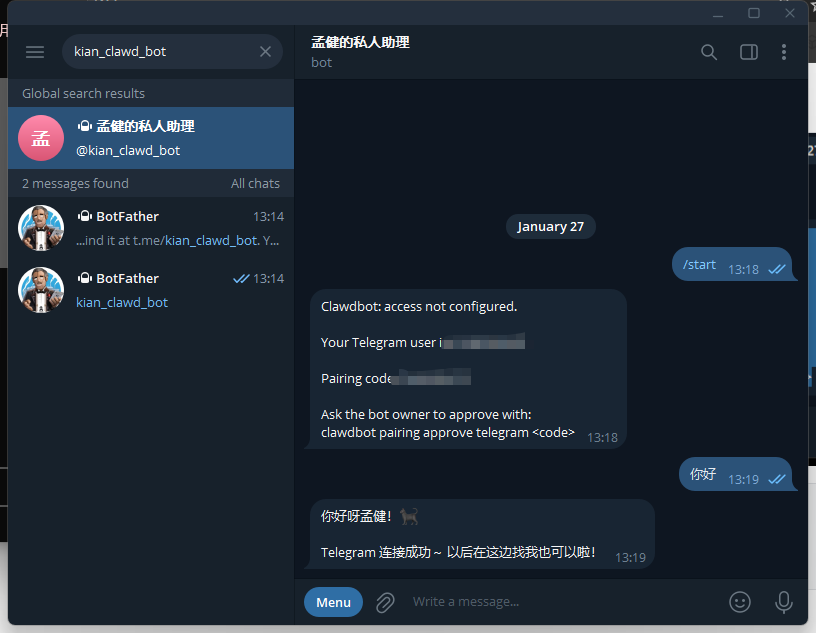Click the January 27 date badge

(551, 226)
